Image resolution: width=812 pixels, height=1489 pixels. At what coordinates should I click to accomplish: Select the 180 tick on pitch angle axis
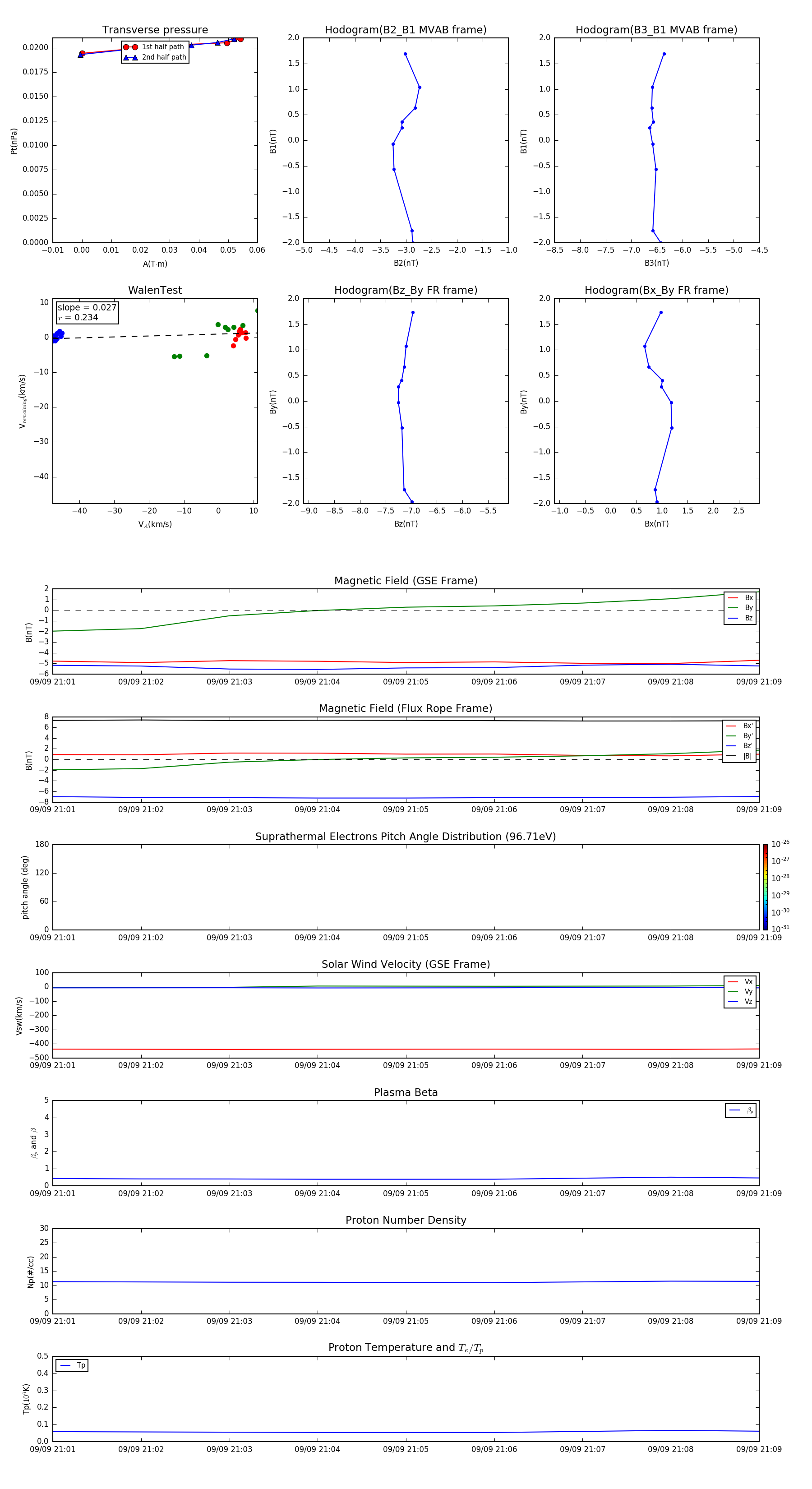tap(42, 845)
